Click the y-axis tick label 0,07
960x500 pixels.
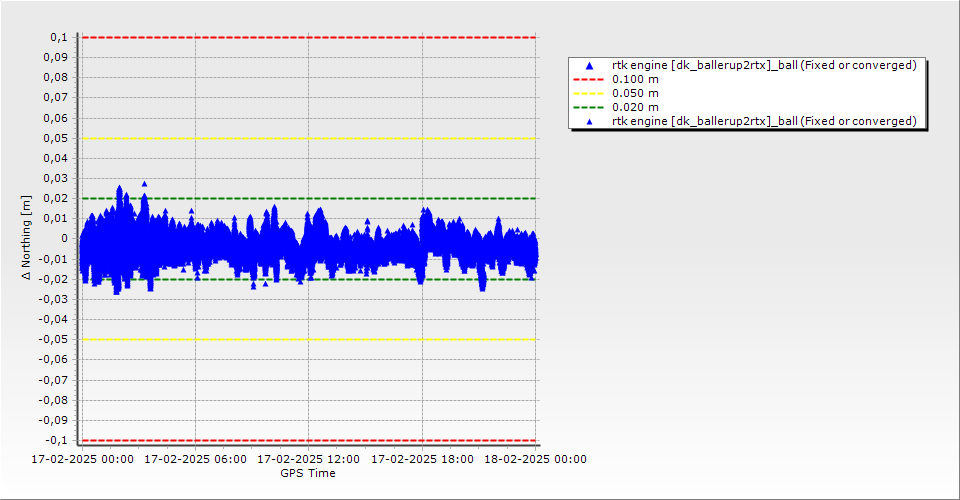pos(56,98)
